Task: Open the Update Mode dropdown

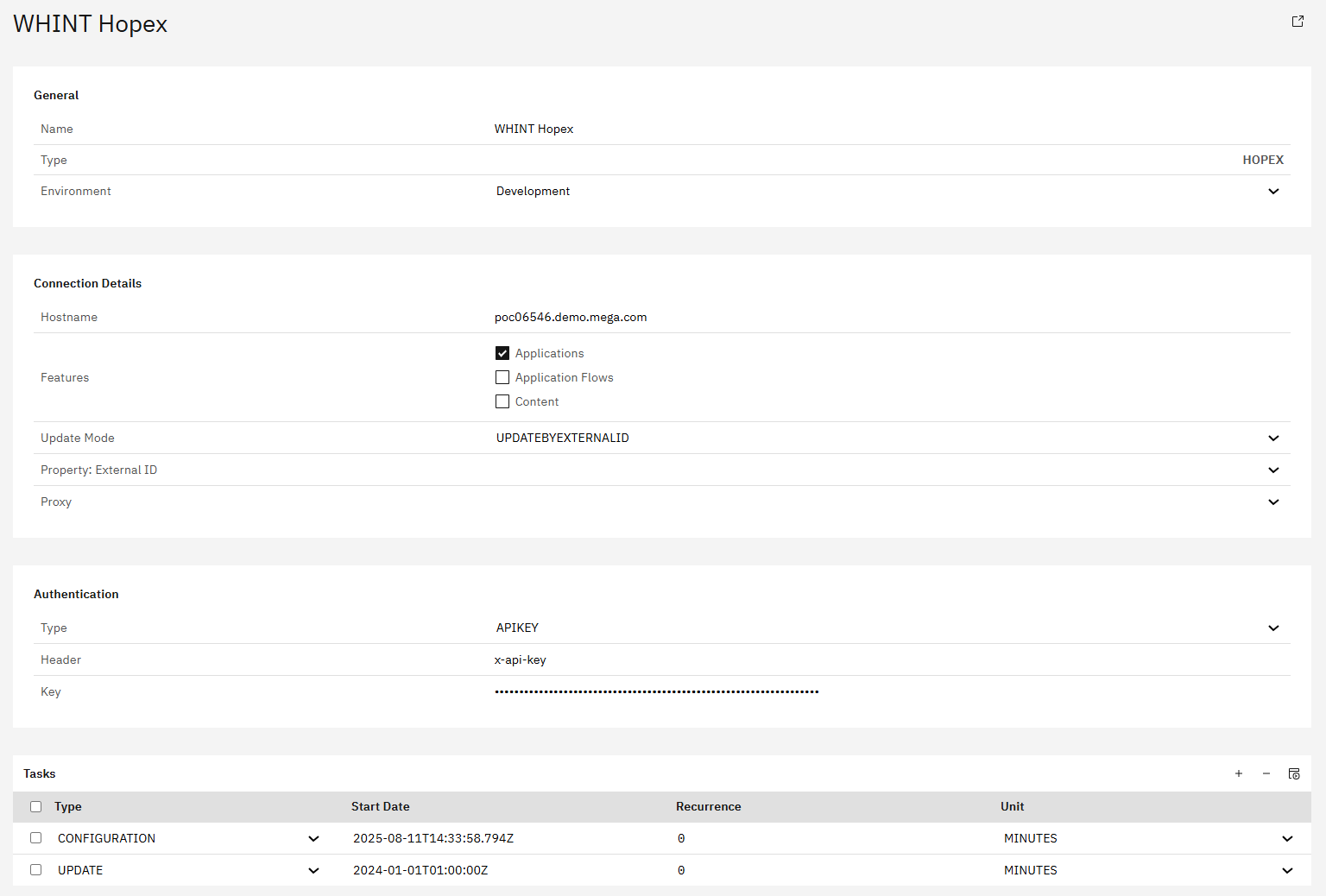Action: coord(890,438)
